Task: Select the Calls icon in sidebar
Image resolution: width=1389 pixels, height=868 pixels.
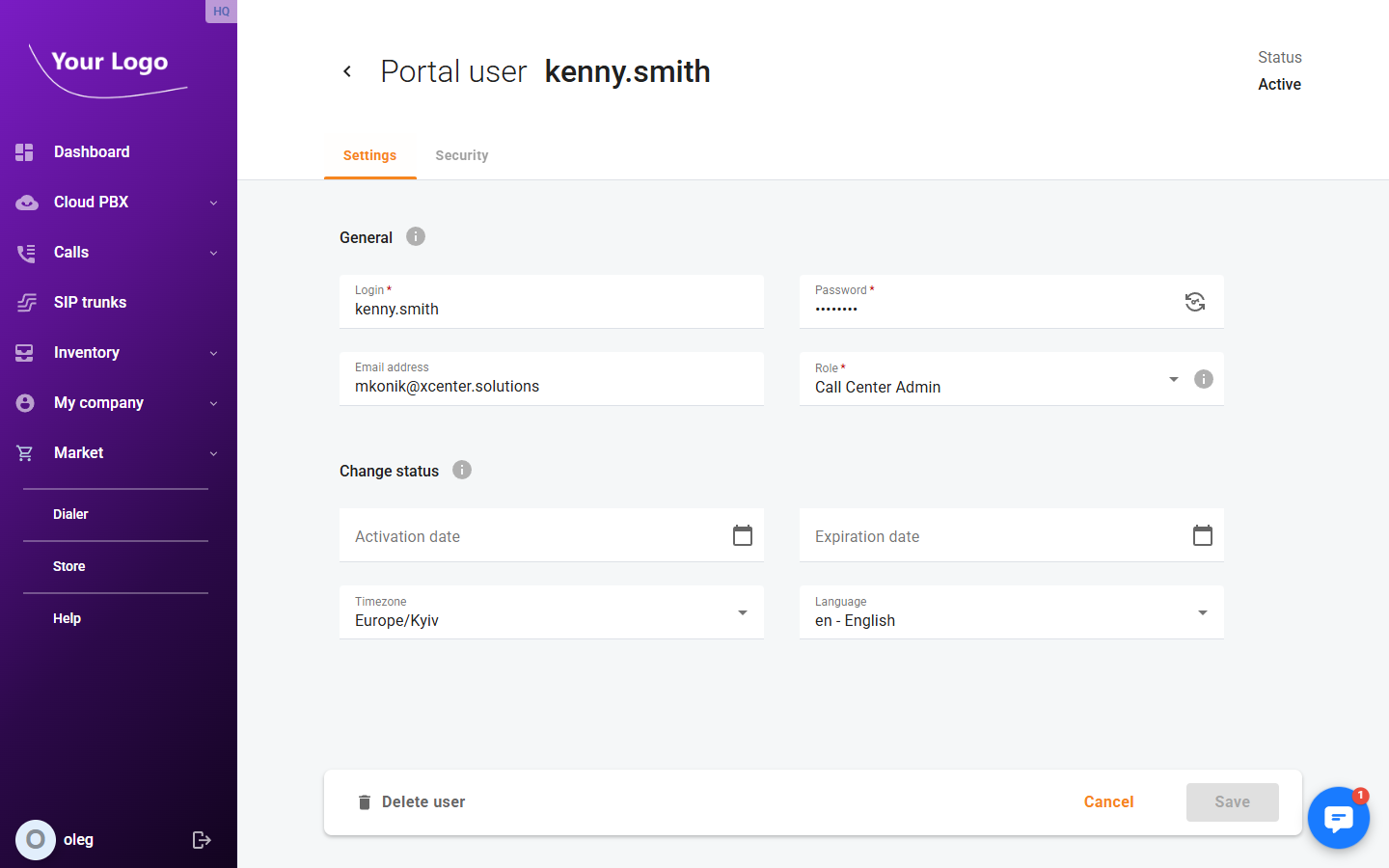Action: click(x=26, y=252)
